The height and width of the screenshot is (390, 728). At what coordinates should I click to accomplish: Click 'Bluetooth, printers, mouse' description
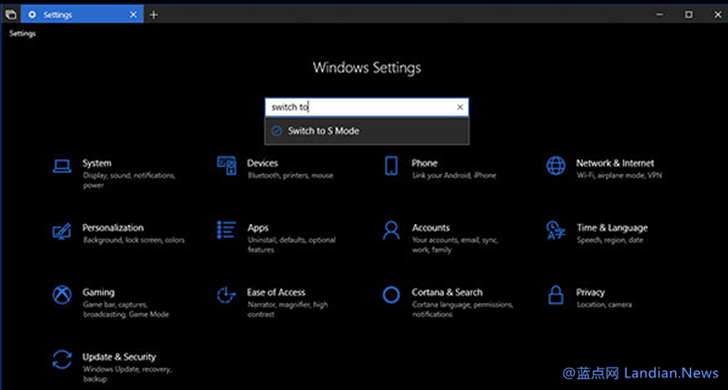click(x=290, y=176)
